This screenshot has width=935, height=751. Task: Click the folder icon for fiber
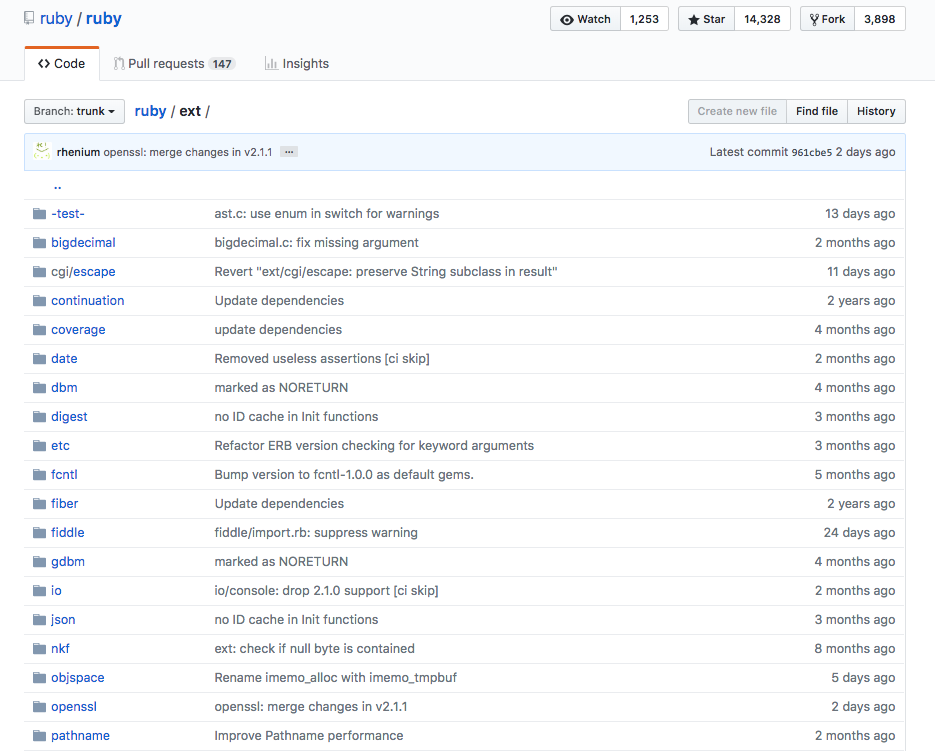(39, 503)
